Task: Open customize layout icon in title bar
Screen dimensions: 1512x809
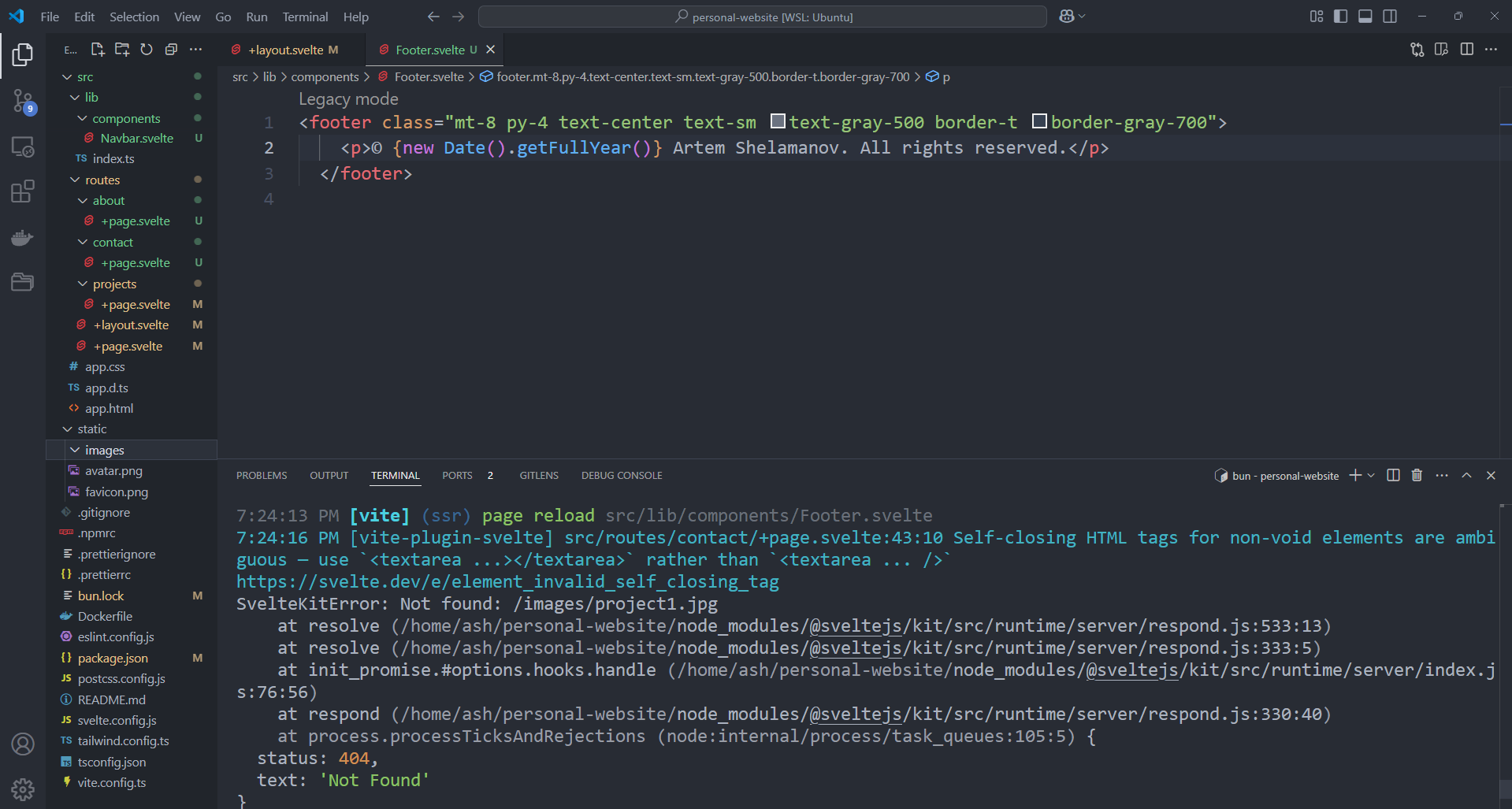Action: [x=1317, y=17]
